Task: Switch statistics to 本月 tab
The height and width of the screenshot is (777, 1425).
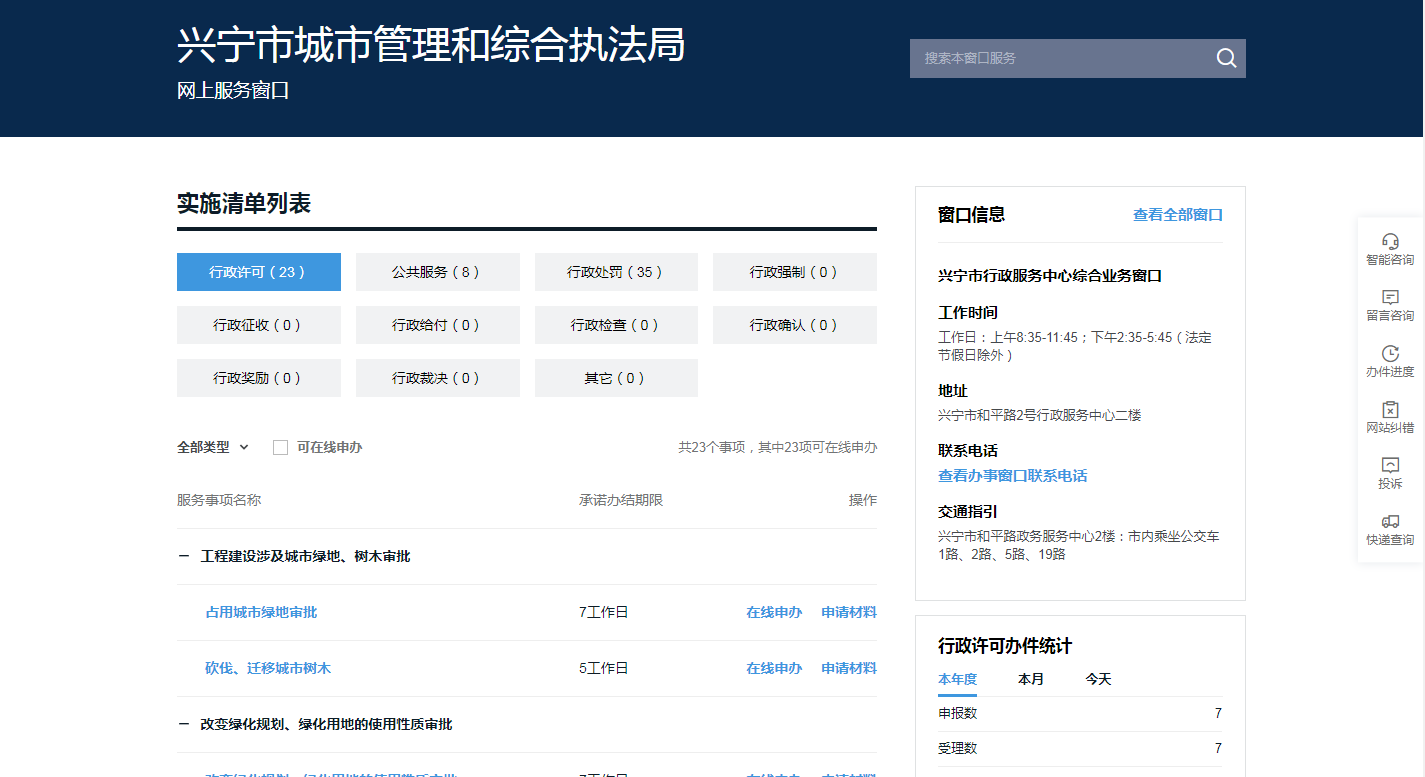Action: [1031, 679]
